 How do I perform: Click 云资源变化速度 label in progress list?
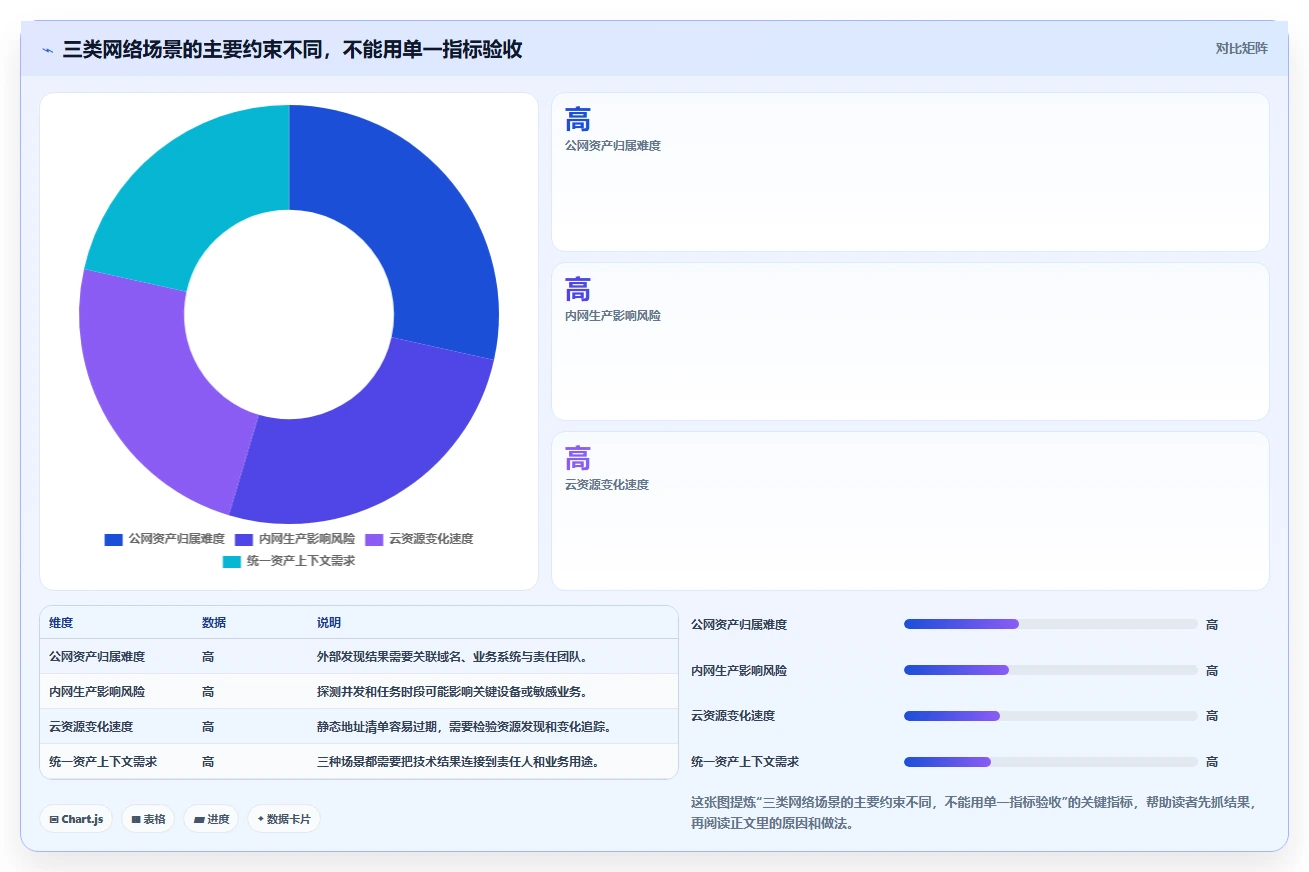pos(733,716)
